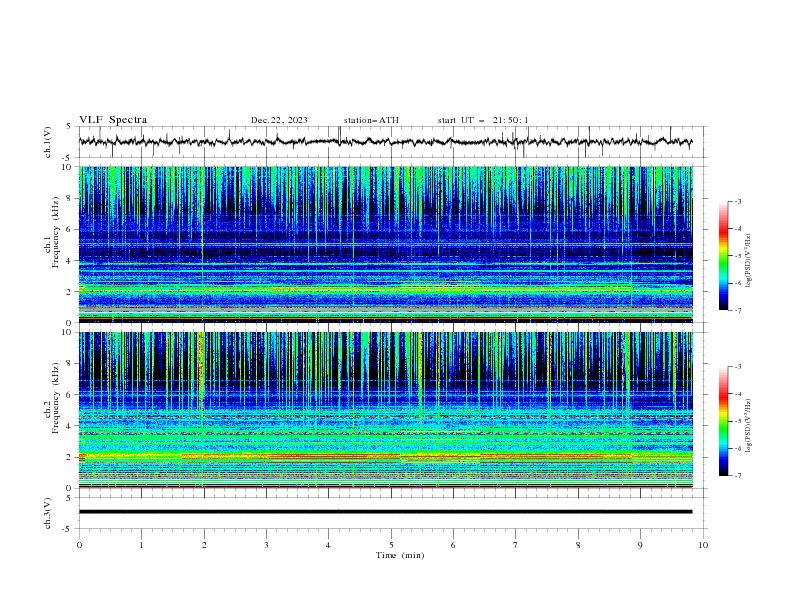This screenshot has width=792, height=612.
Task: Click the lower PSD color bar
Action: coord(723,421)
